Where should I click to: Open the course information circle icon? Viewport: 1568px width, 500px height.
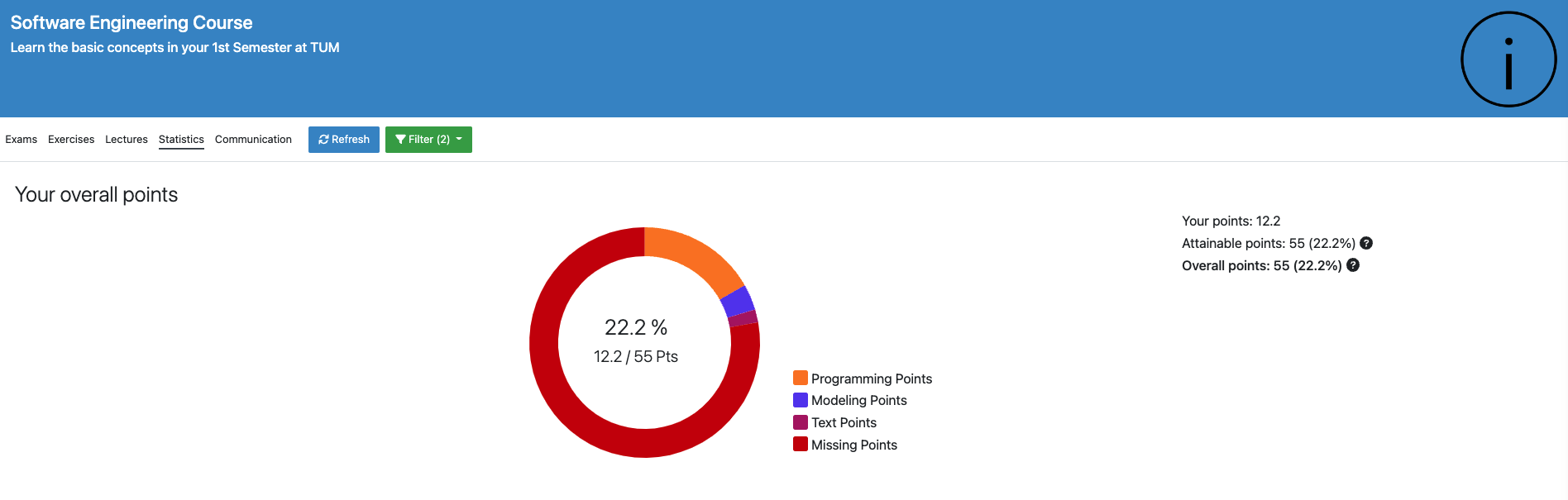(x=1508, y=60)
